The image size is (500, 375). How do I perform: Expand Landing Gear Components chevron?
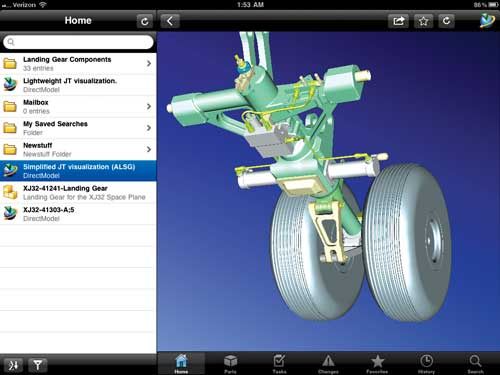point(149,63)
